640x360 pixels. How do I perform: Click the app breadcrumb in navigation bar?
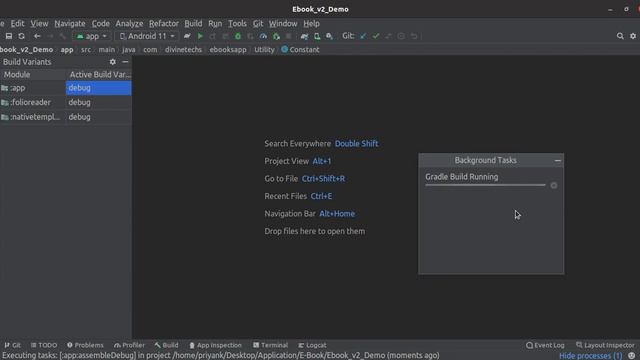point(67,50)
